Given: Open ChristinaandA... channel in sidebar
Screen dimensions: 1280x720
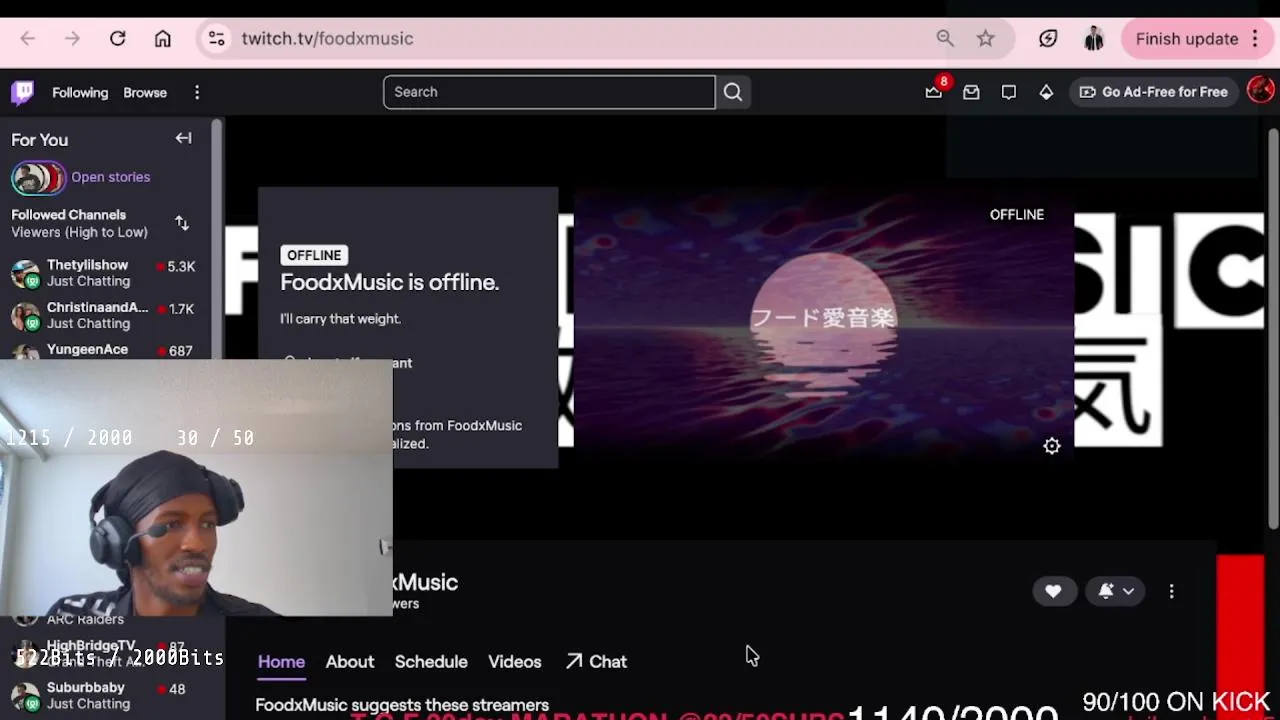Looking at the screenshot, I should [x=105, y=315].
